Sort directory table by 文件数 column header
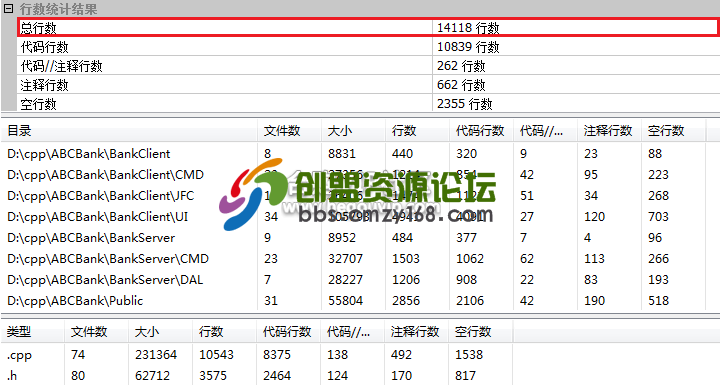 (289, 131)
